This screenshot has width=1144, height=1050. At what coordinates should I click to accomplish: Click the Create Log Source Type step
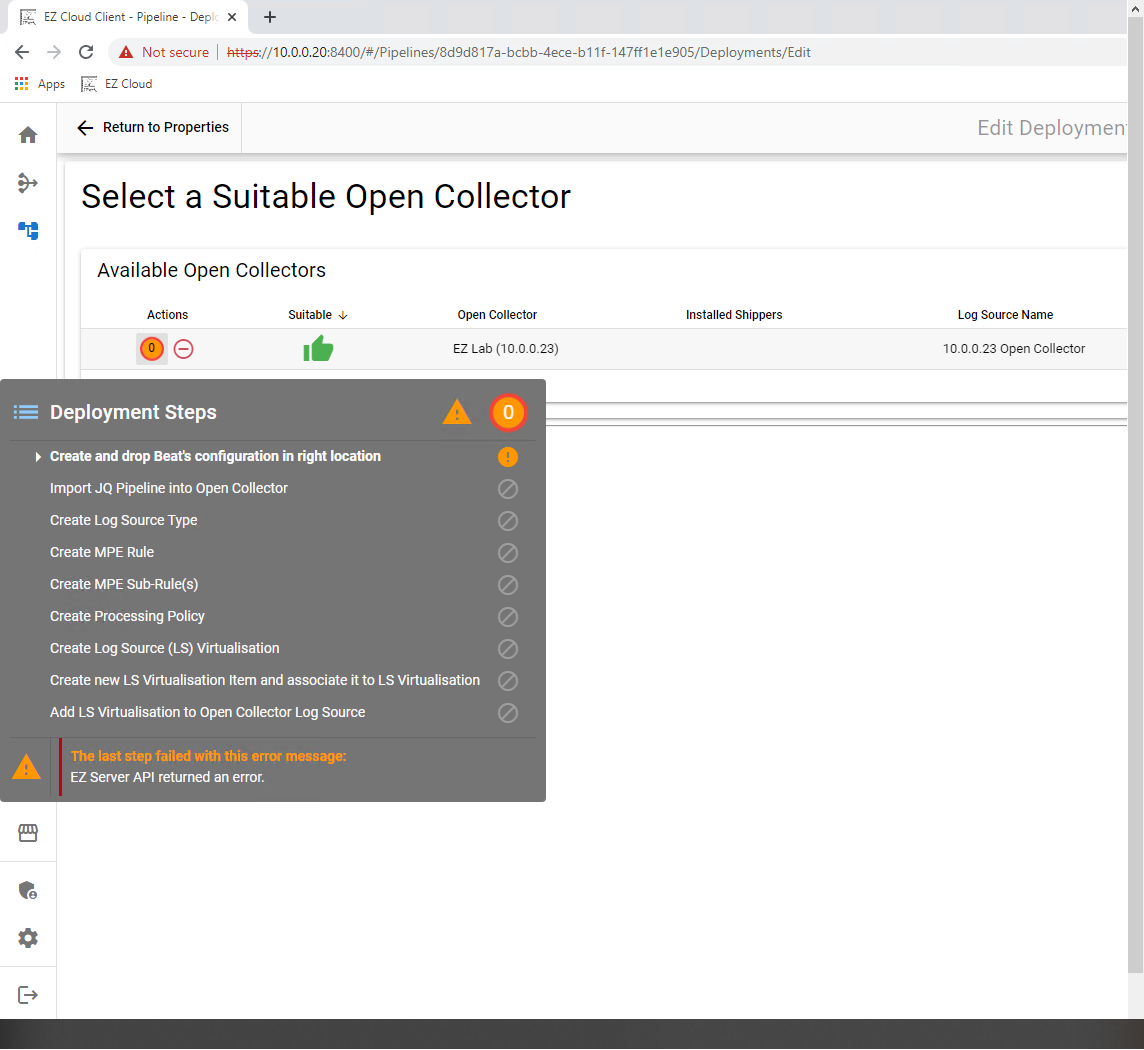coord(123,520)
